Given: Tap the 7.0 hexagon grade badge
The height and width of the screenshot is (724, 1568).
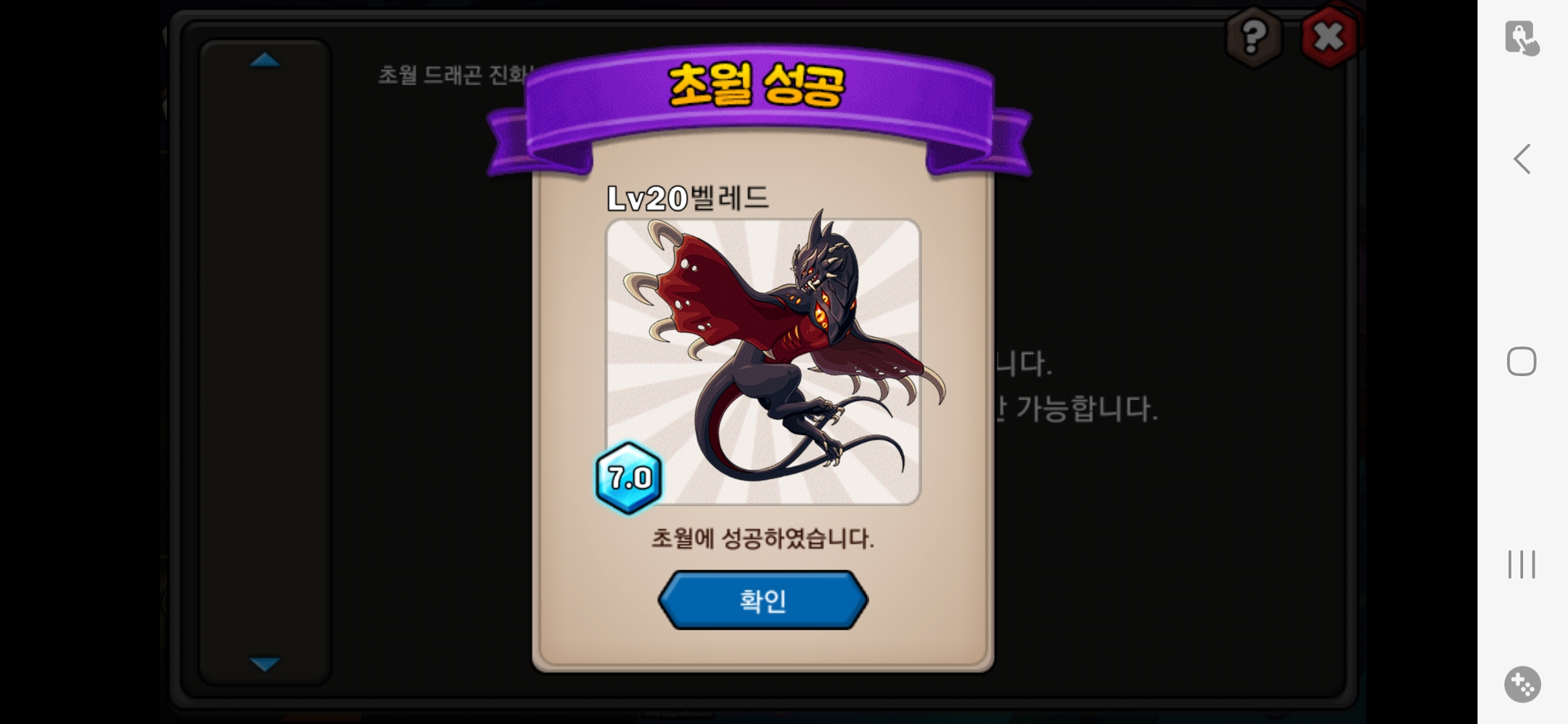Looking at the screenshot, I should [629, 477].
